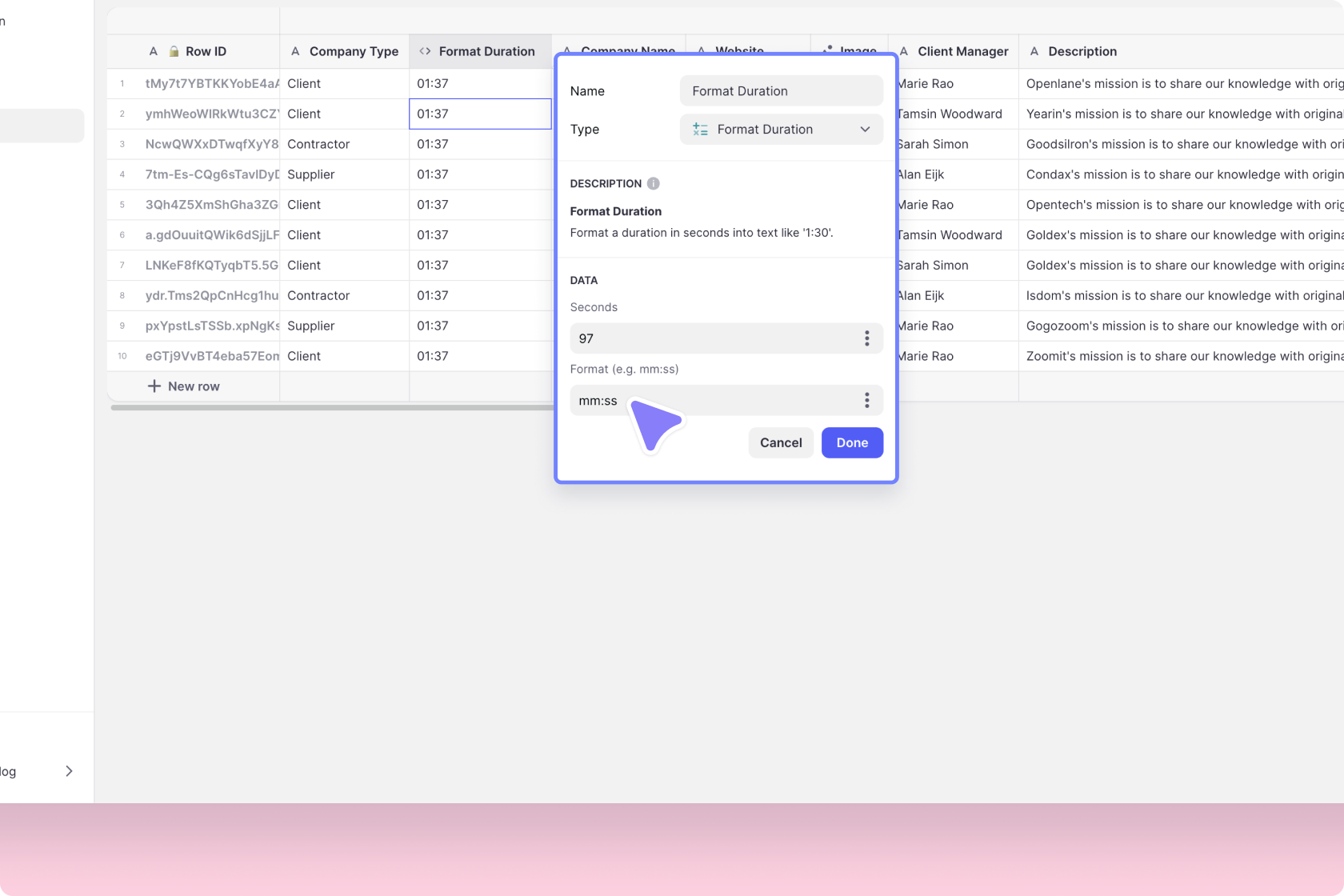This screenshot has height=896, width=1344.
Task: Click the text-type icon on Description header
Action: coord(1034,51)
